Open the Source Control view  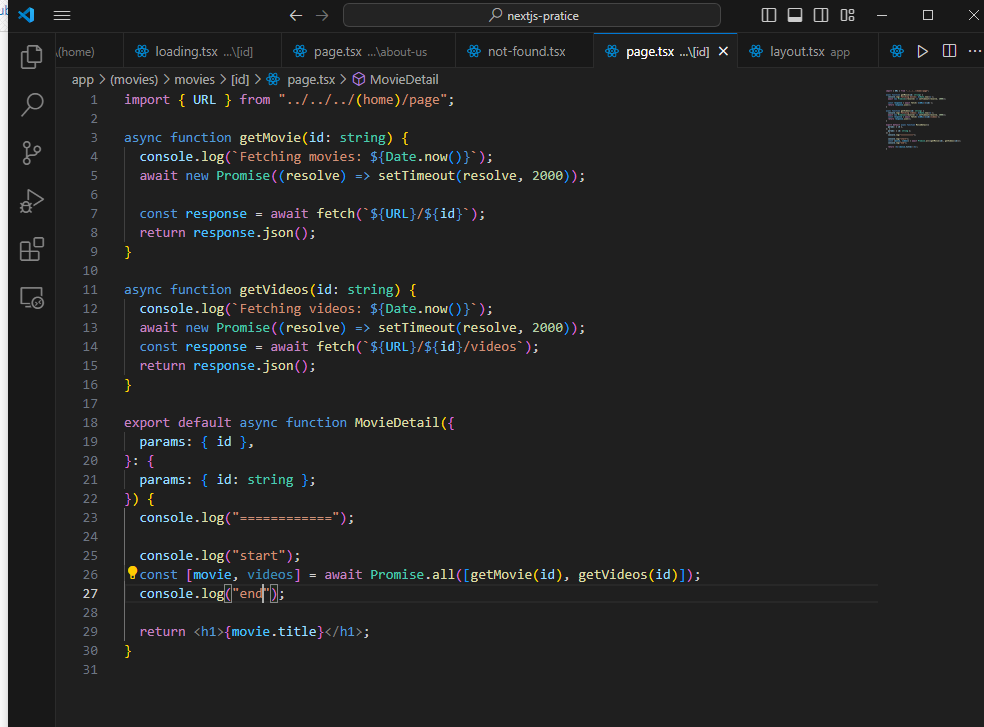[32, 153]
